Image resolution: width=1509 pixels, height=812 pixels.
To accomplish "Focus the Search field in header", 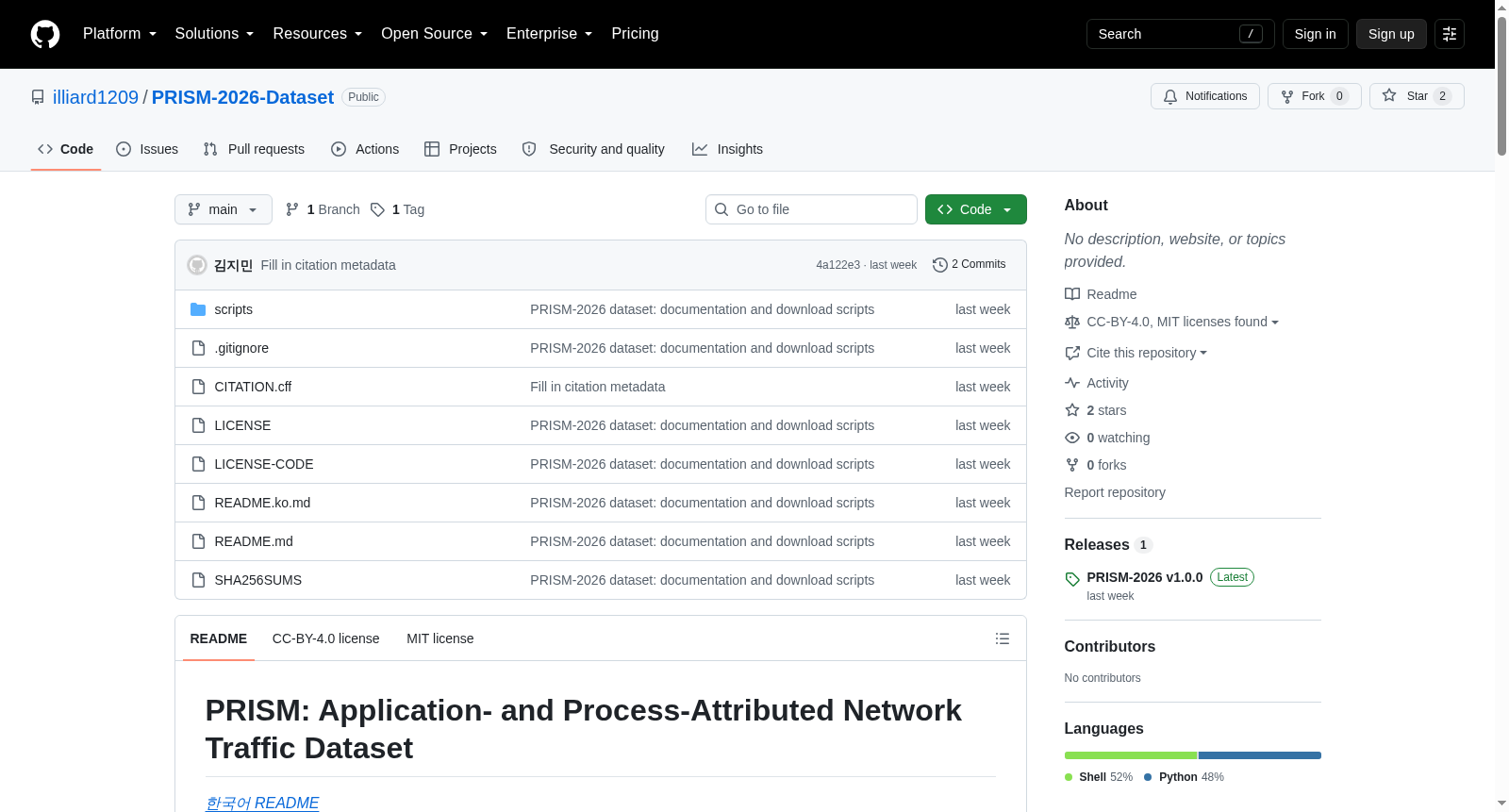I will pyautogui.click(x=1181, y=34).
